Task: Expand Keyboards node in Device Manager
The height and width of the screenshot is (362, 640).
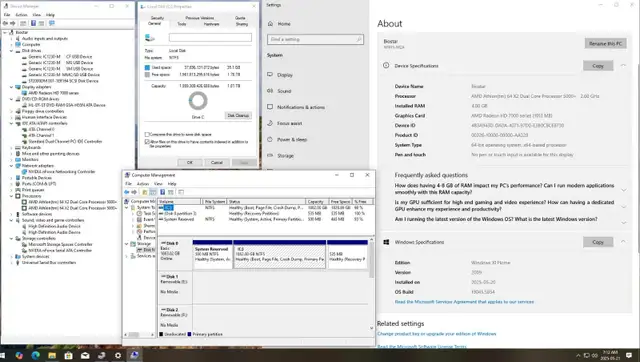Action: point(11,147)
